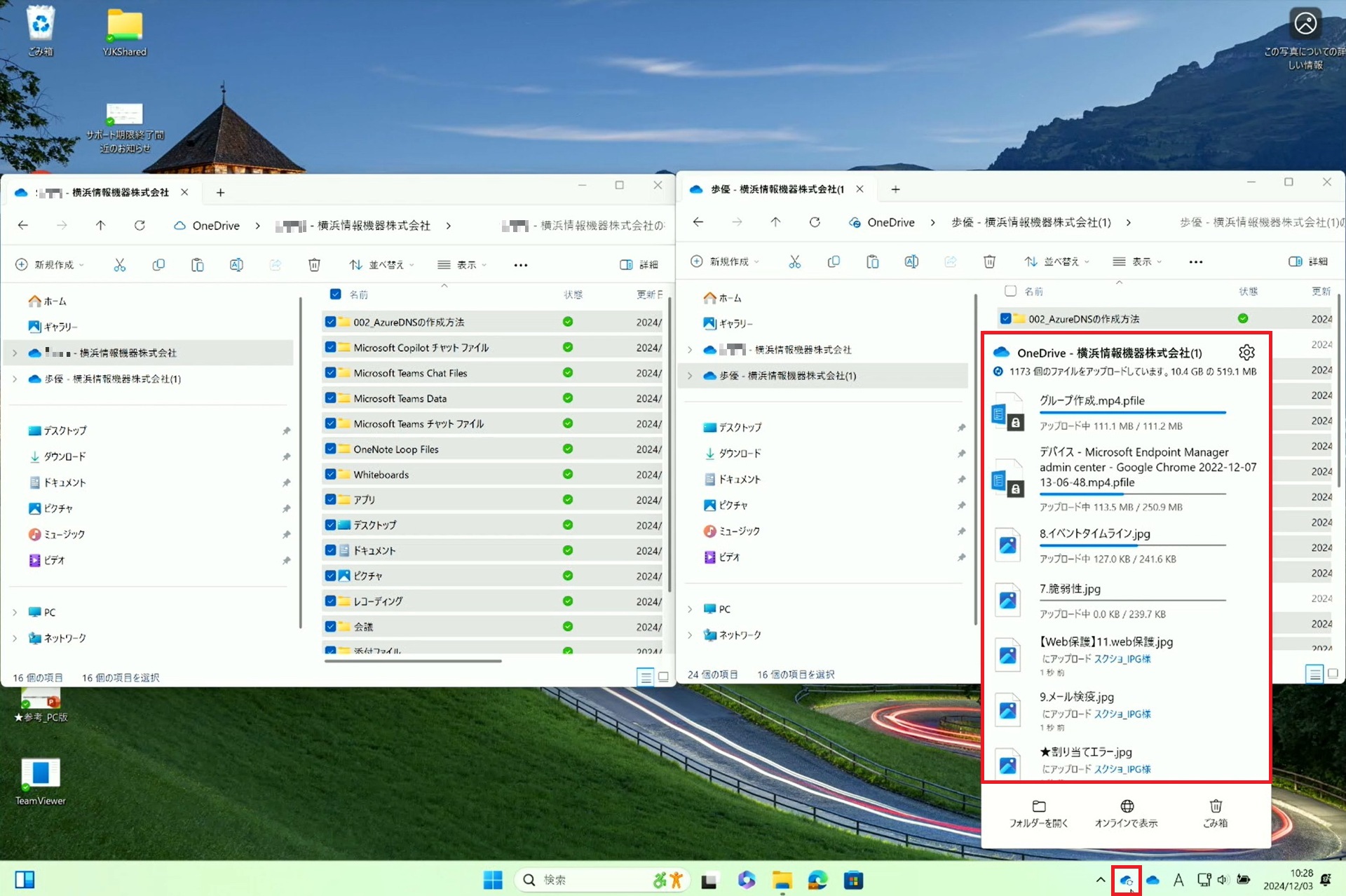The height and width of the screenshot is (896, 1346).
Task: Click フォルダーを開く in OneDrive flyout
Action: pyautogui.click(x=1038, y=813)
